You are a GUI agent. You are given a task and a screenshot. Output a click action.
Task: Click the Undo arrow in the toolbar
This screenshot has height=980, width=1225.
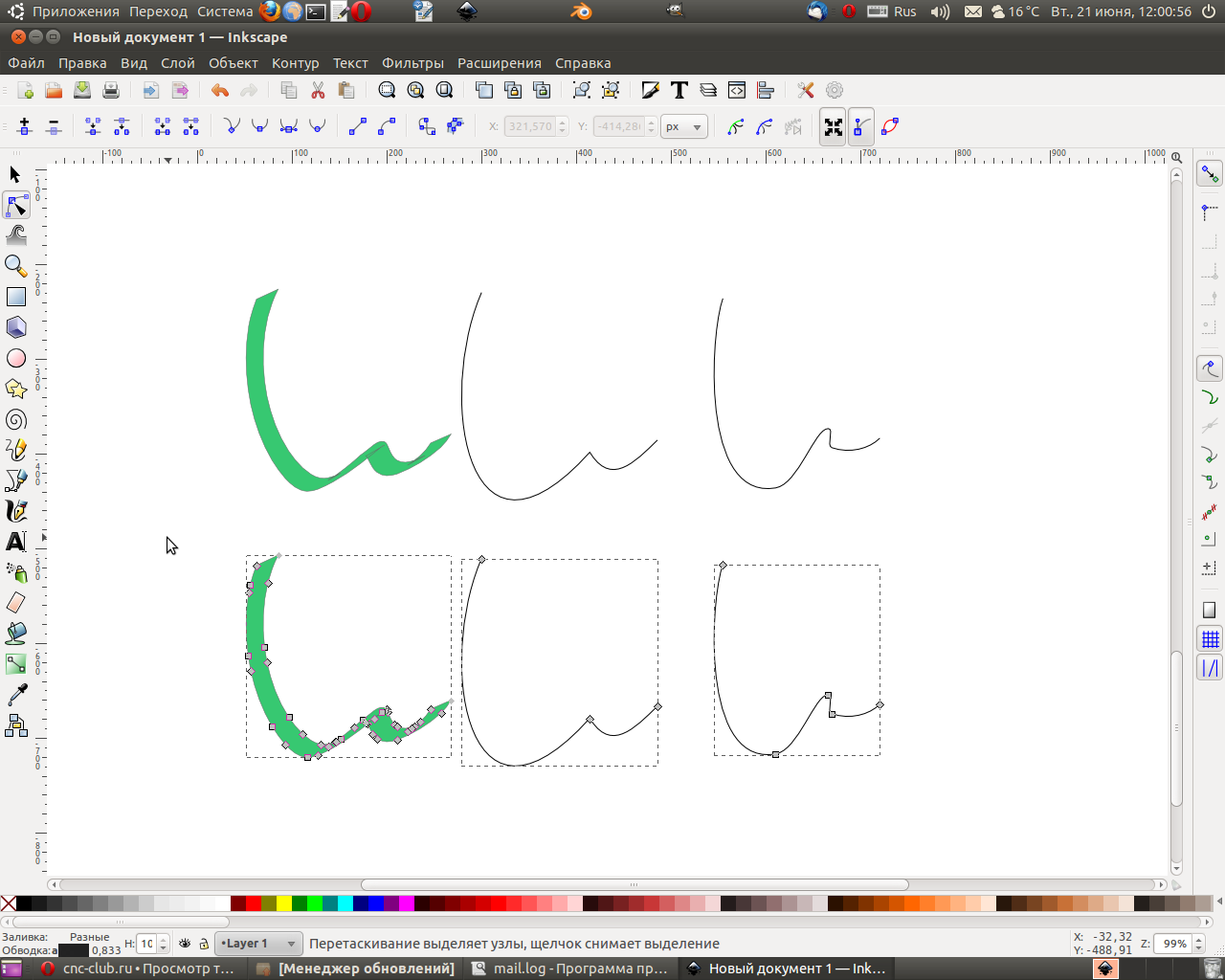pos(220,90)
